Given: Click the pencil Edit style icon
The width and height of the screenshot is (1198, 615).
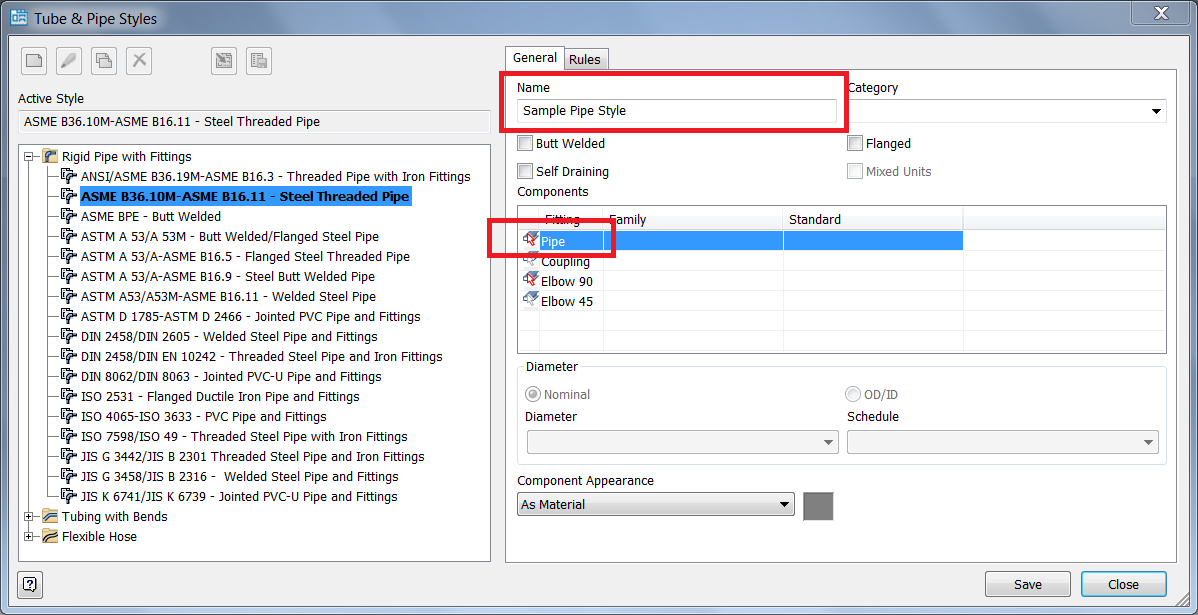Looking at the screenshot, I should coord(68,60).
